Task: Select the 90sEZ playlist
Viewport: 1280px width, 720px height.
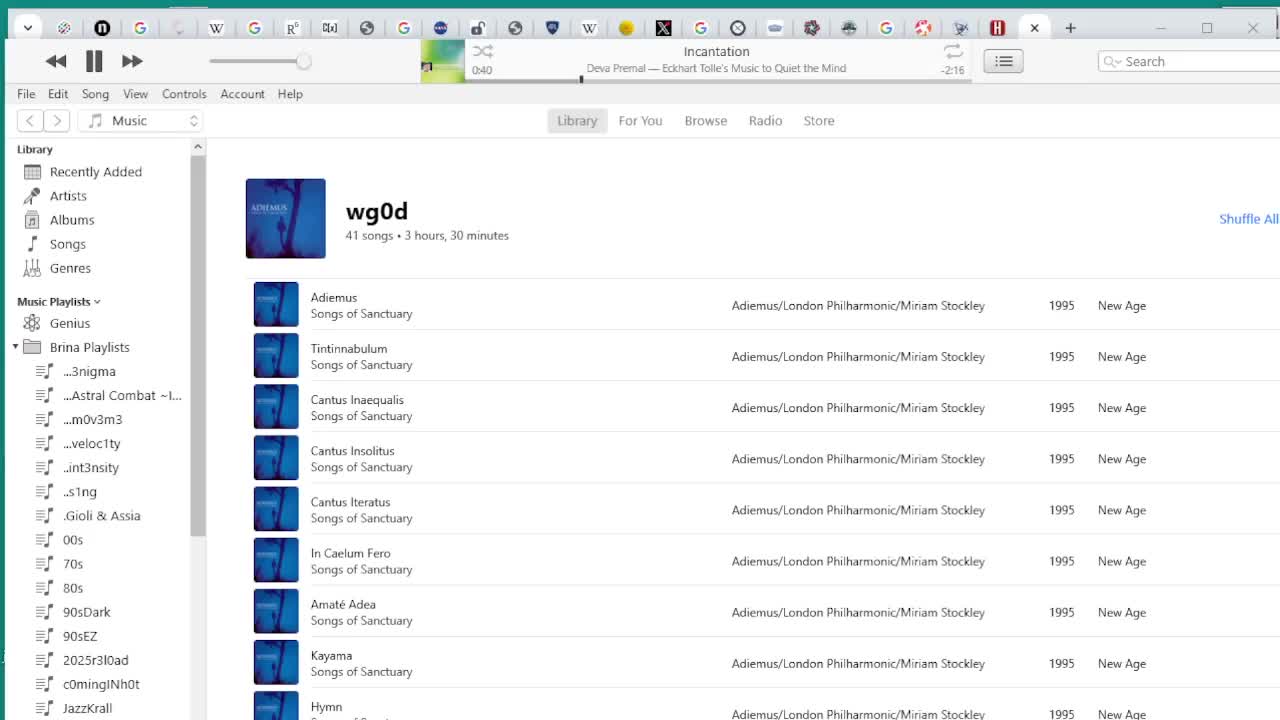Action: click(80, 636)
